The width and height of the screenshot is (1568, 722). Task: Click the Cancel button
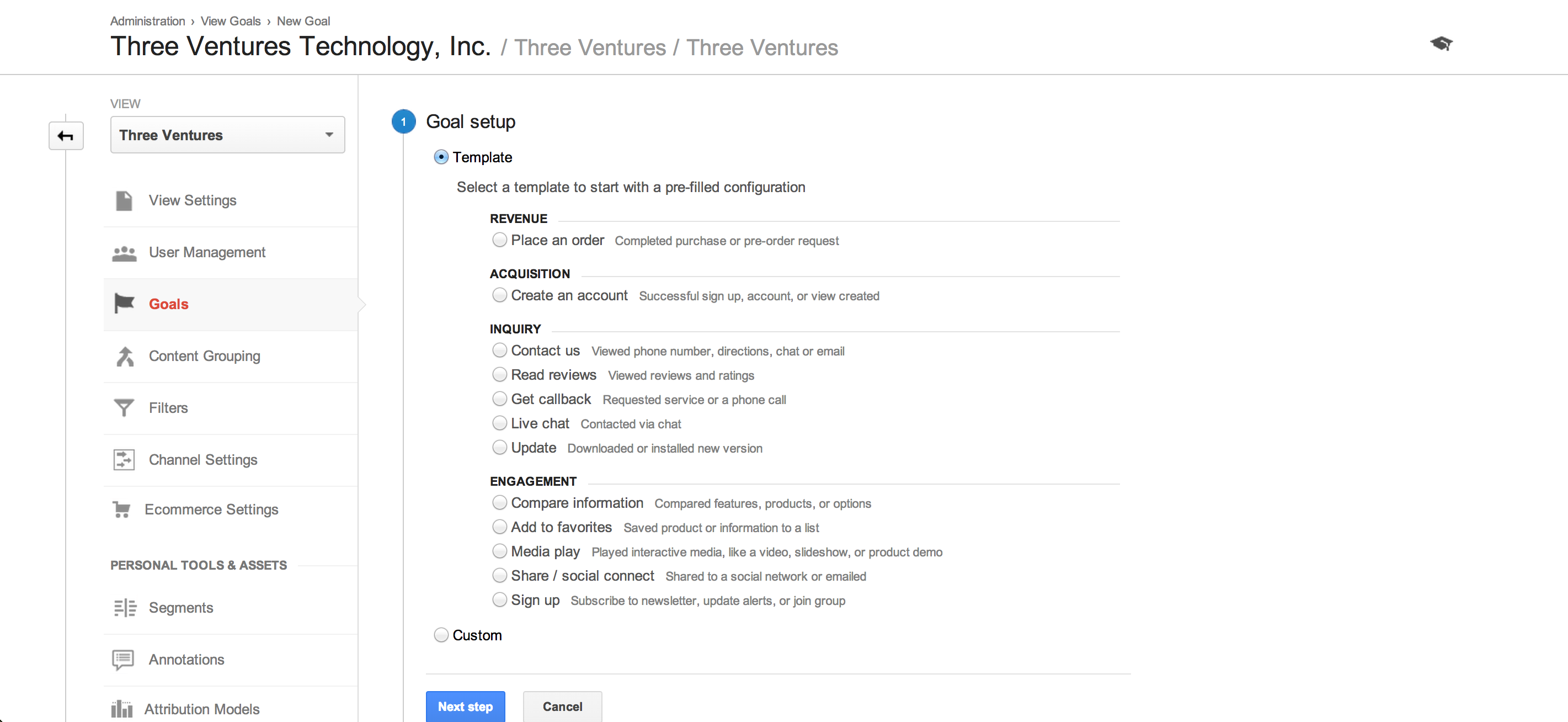click(562, 706)
